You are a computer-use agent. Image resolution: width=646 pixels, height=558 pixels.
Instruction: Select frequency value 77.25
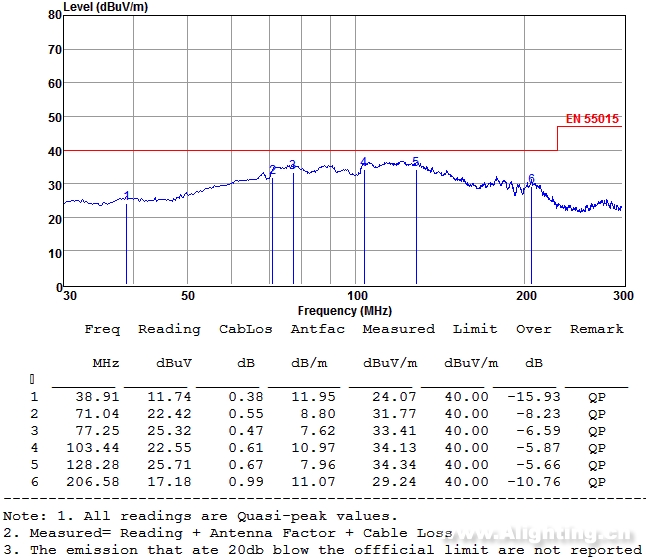pos(97,431)
